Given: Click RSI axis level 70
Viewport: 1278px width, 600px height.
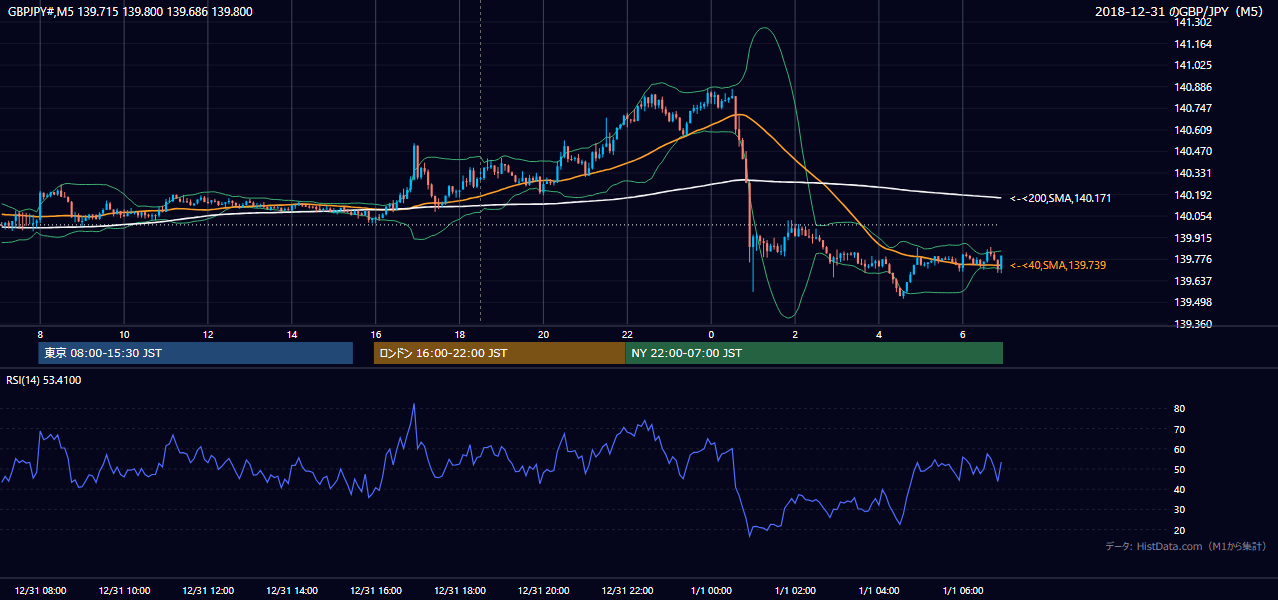Looking at the screenshot, I should coord(1180,429).
